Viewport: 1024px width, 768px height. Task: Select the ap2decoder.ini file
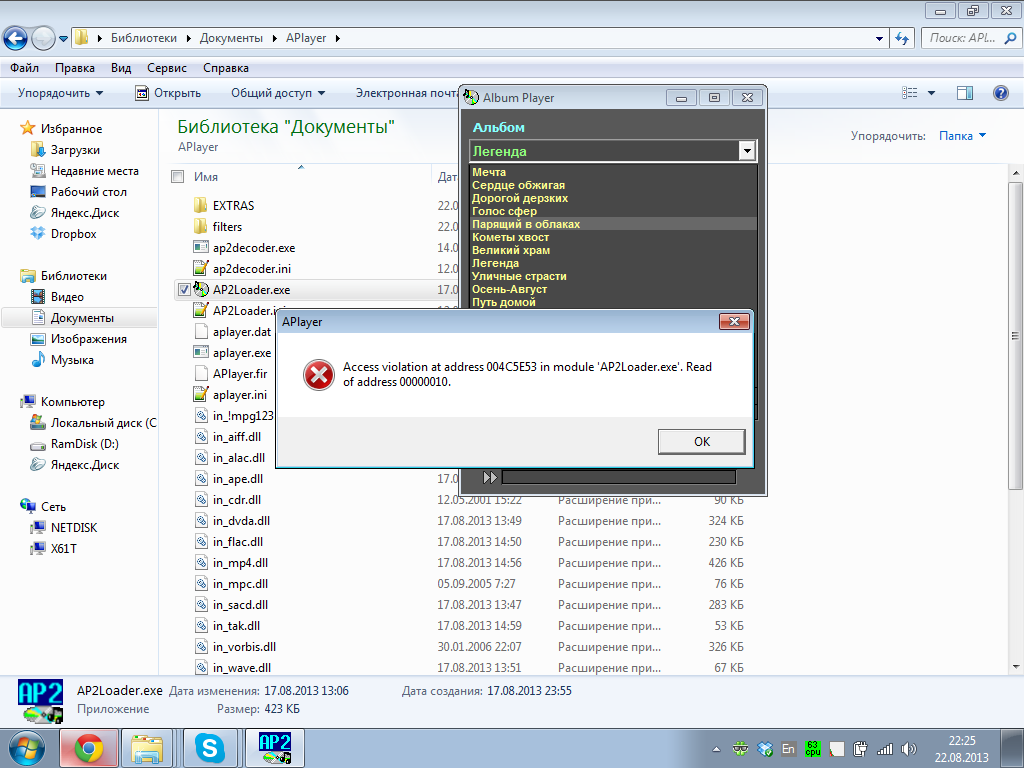251,268
